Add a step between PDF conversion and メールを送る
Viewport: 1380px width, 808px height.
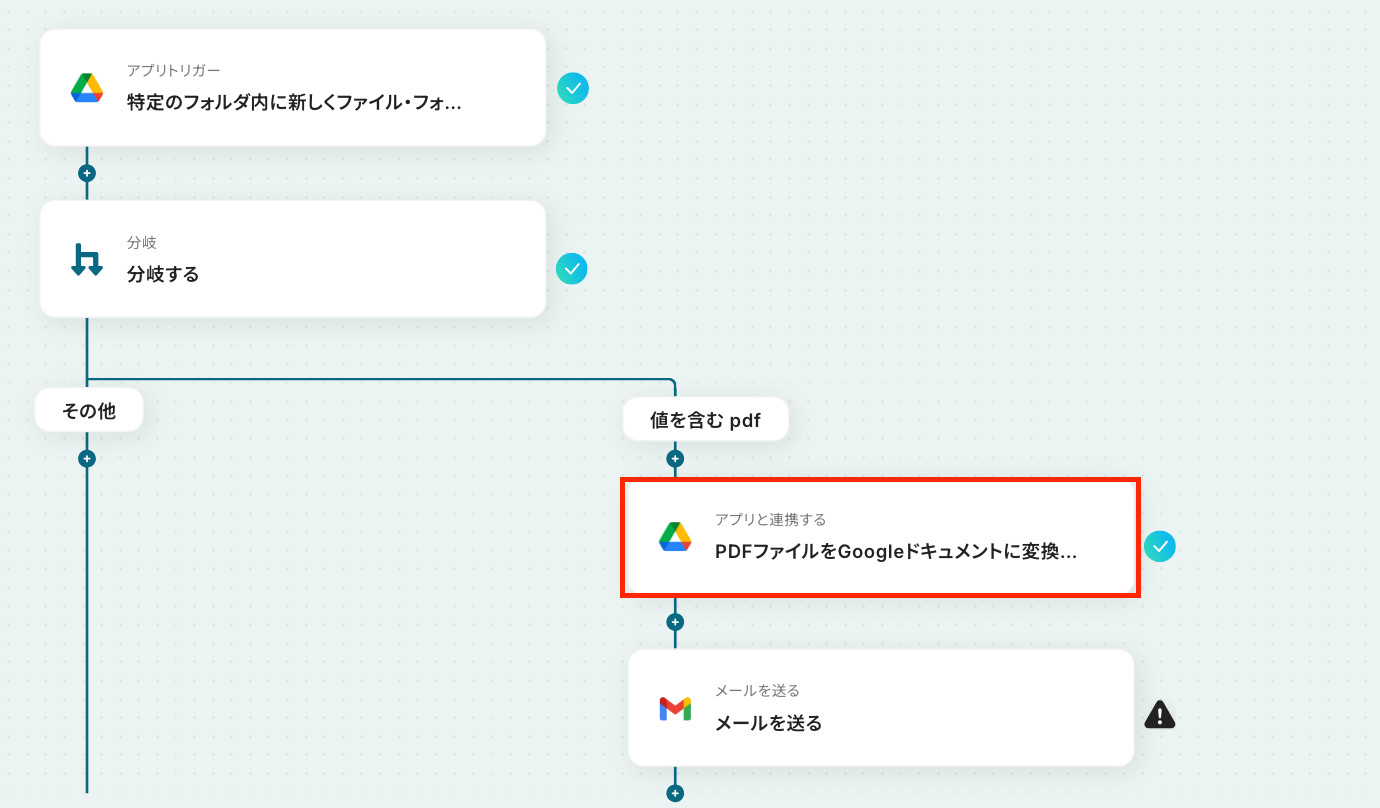point(675,622)
